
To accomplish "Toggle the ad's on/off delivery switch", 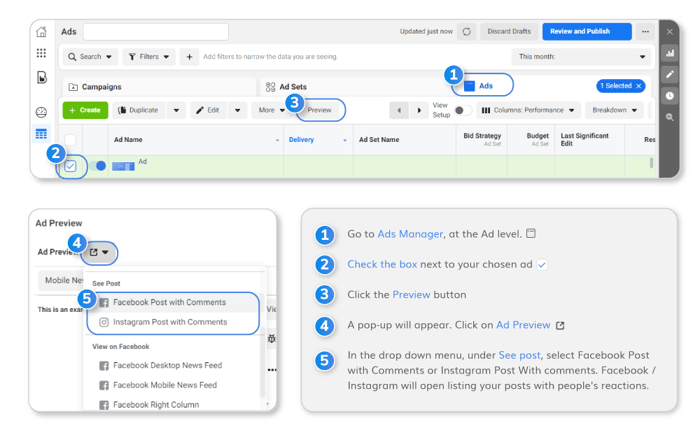I will (97, 166).
